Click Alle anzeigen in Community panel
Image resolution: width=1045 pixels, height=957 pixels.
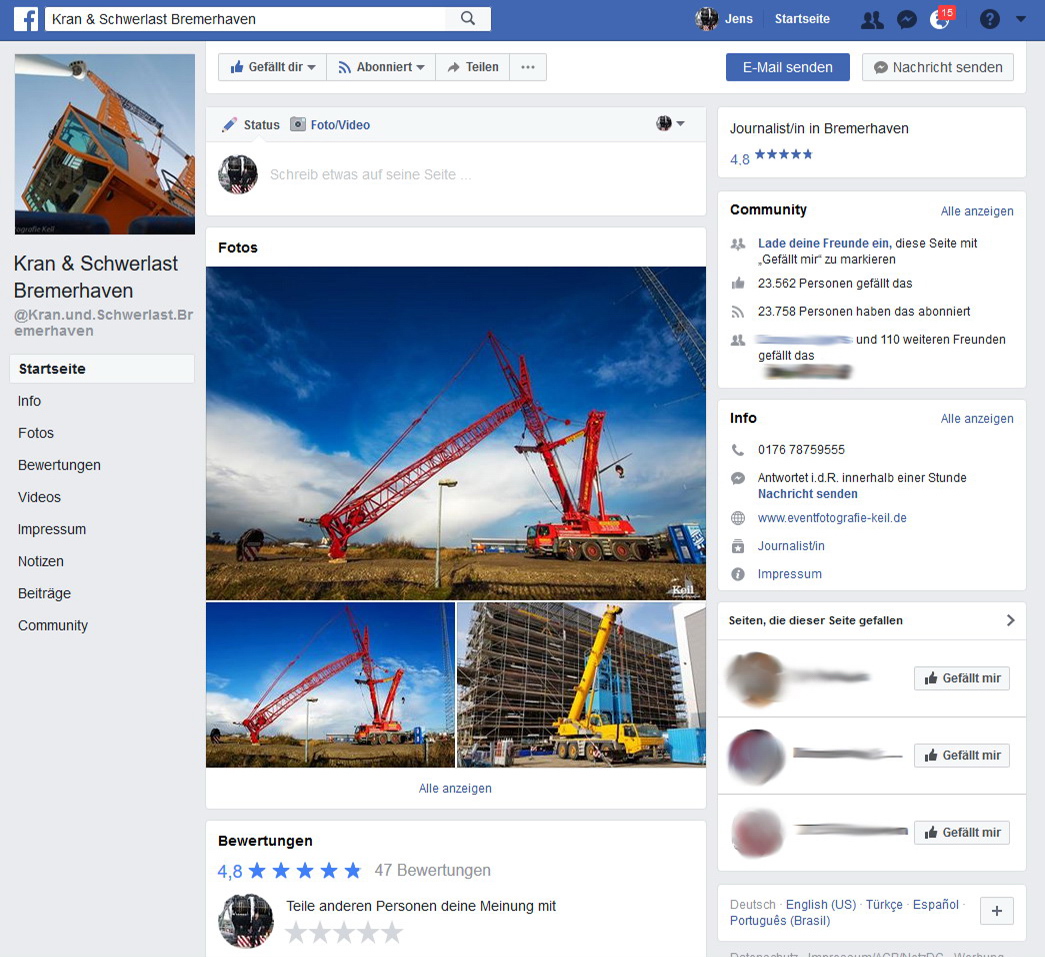[x=977, y=211]
